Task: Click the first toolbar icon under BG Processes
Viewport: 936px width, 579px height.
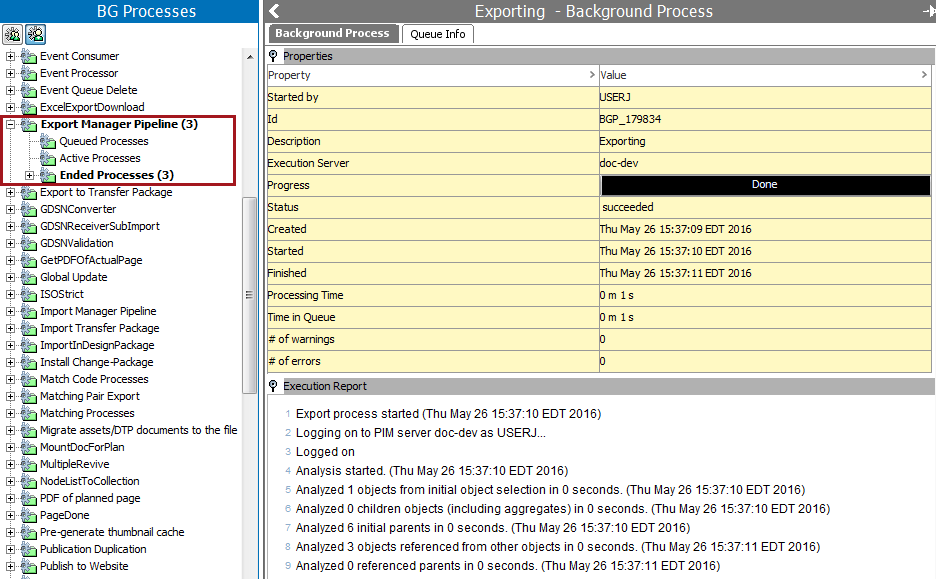Action: coord(13,34)
